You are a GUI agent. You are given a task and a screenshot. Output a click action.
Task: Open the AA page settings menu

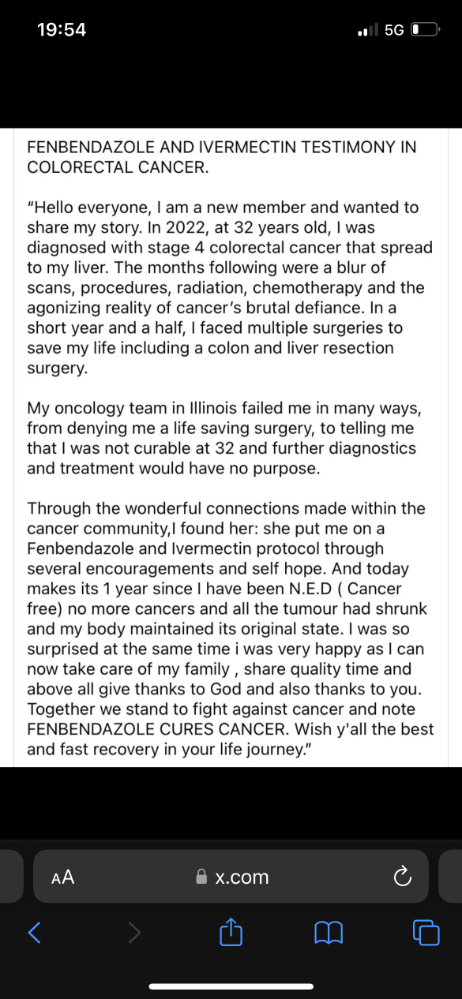click(x=62, y=877)
